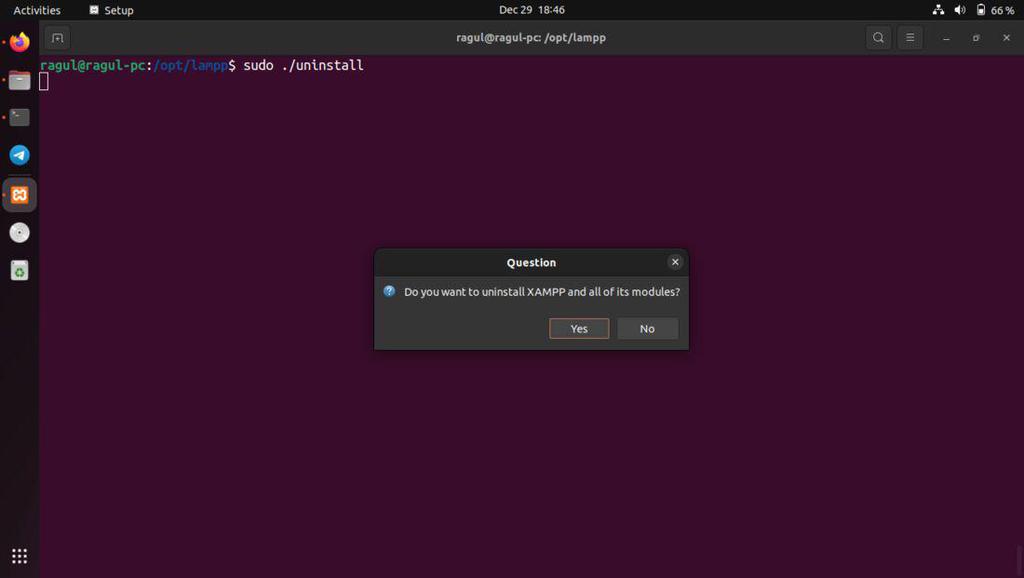Click the /opt/lampp path in the prompt
This screenshot has width=1024, height=578.
(191, 65)
